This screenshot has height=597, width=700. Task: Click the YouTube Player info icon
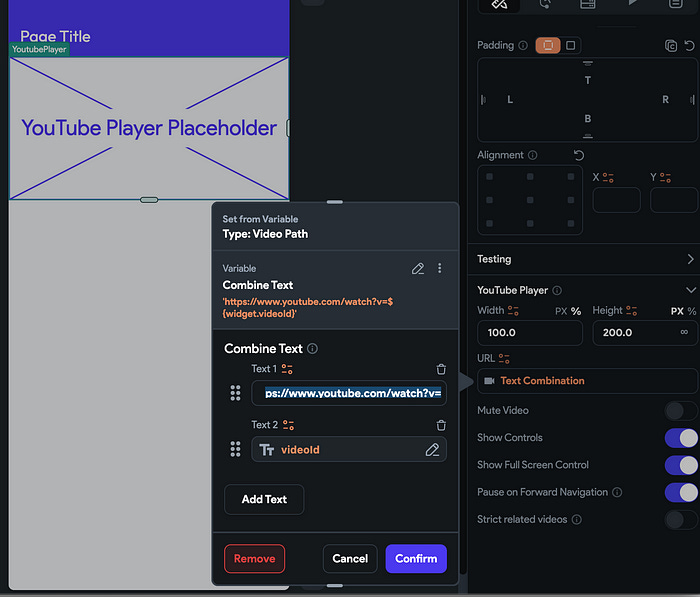pyautogui.click(x=557, y=291)
